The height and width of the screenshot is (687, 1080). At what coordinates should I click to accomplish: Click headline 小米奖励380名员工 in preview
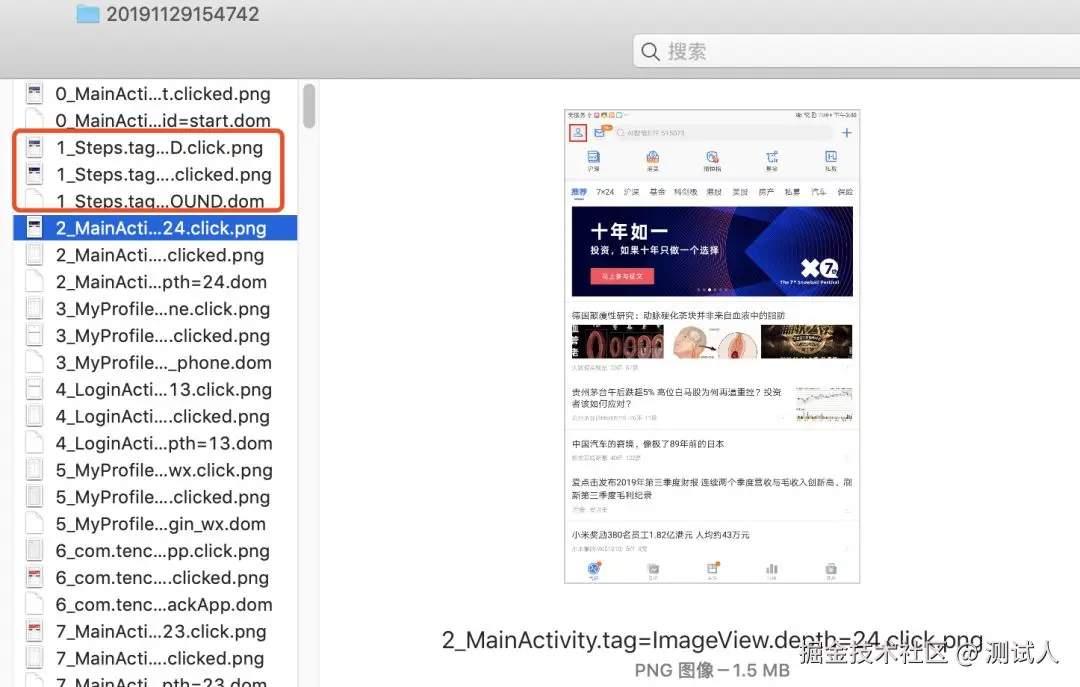(x=661, y=535)
